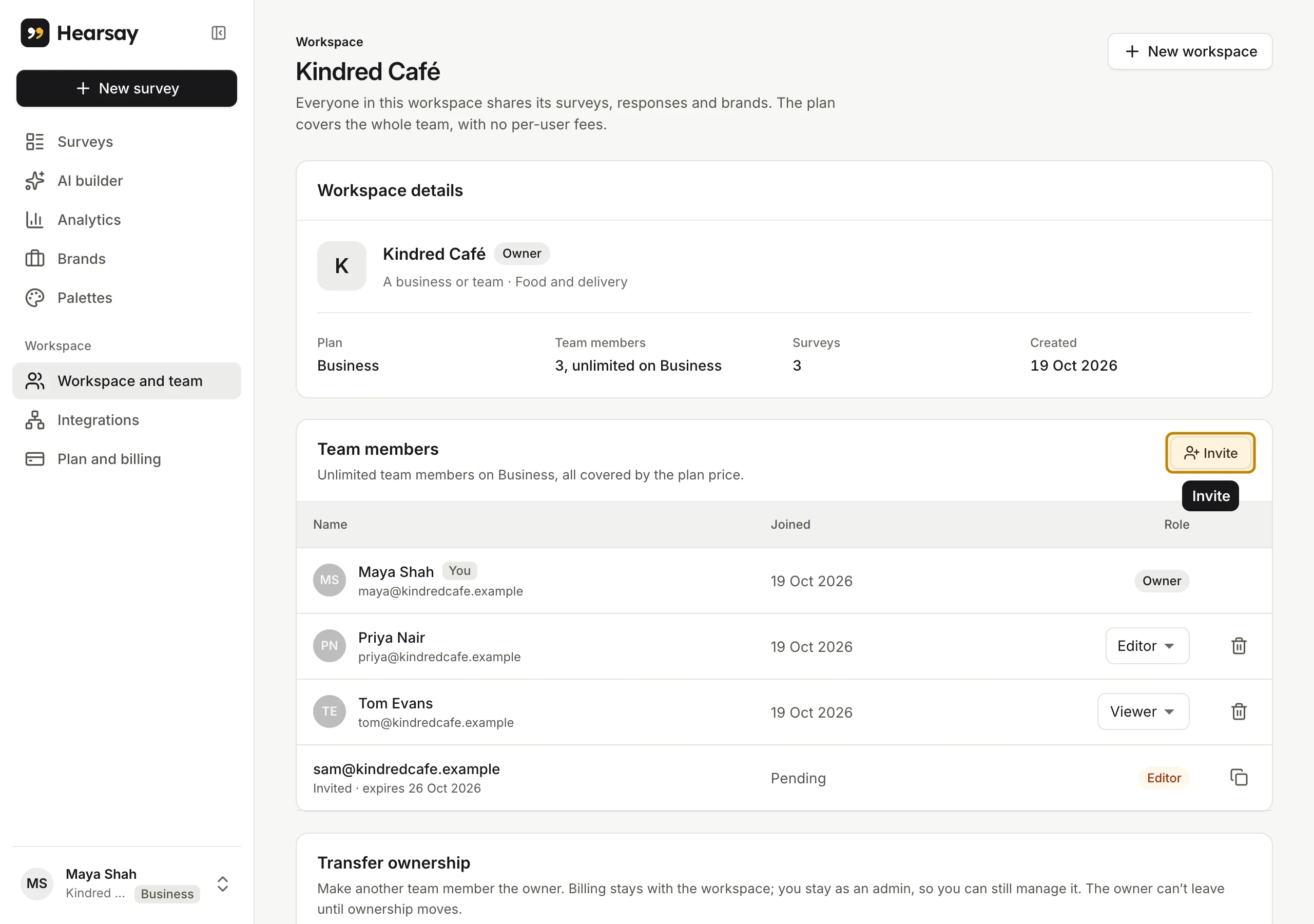Click the Business plan badge in the account footer

(x=167, y=894)
